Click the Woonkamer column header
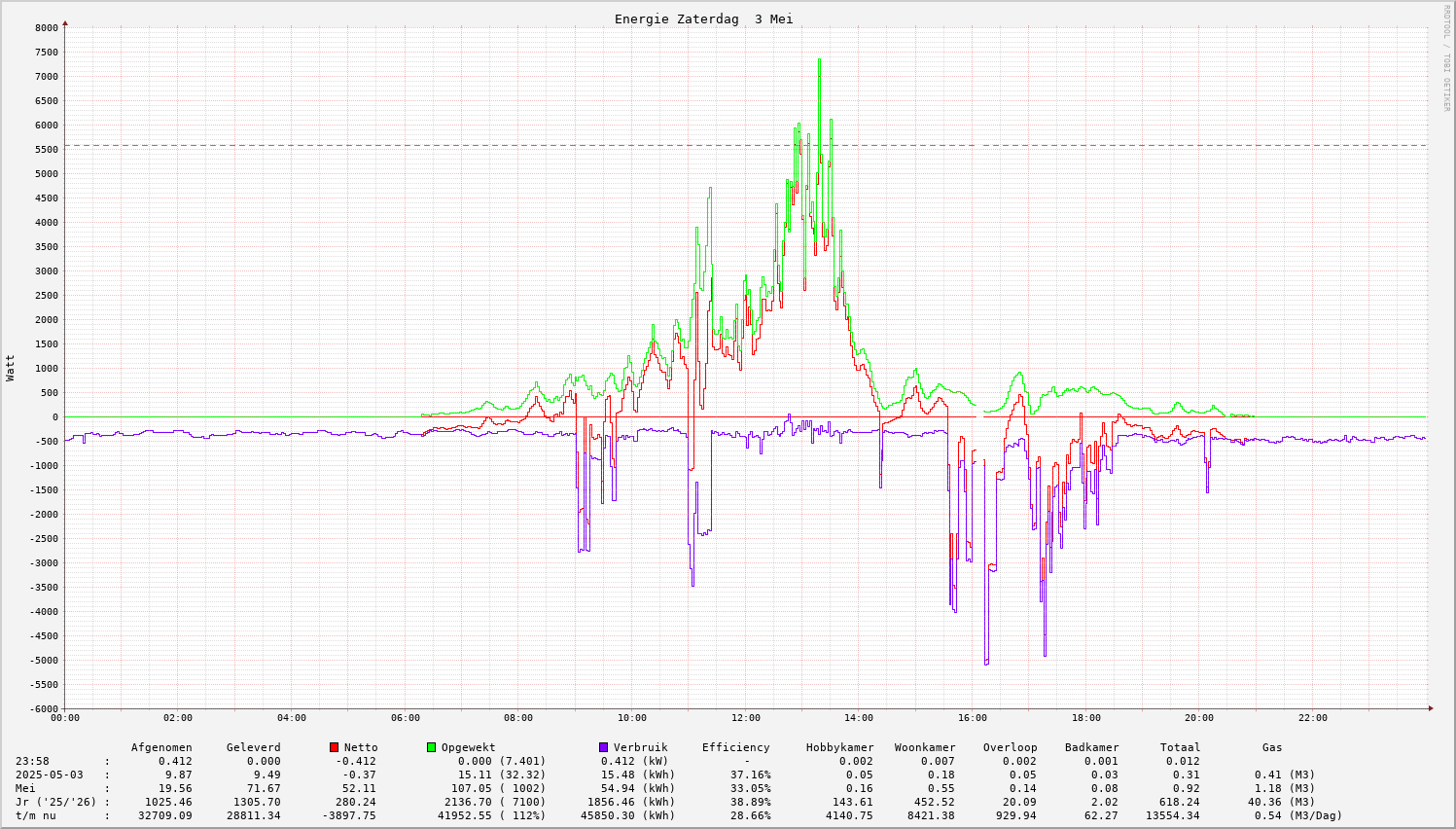 tap(925, 747)
